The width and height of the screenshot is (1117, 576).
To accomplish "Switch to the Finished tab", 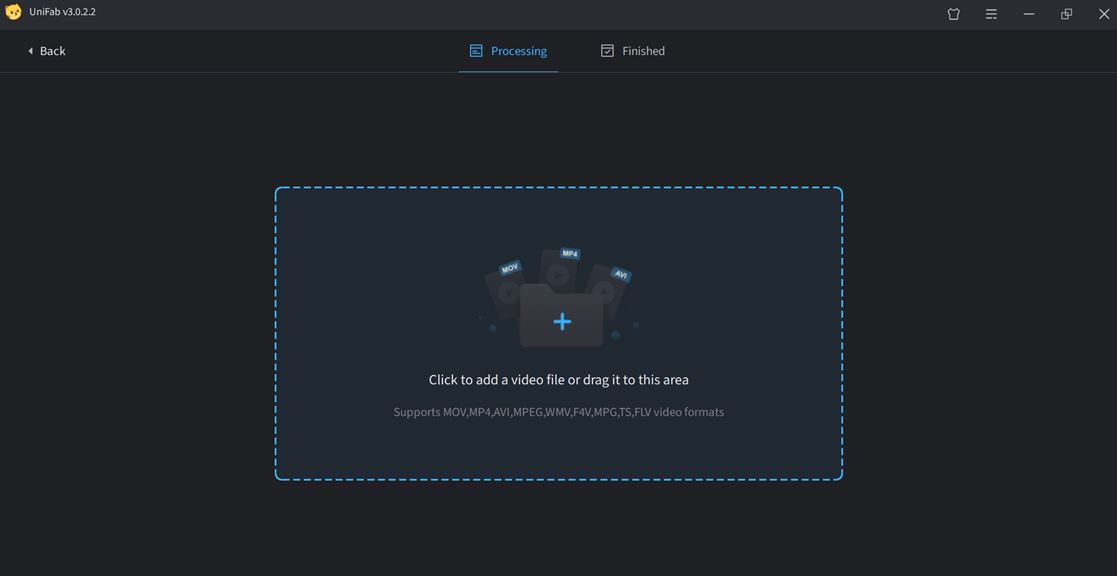I will click(x=643, y=51).
